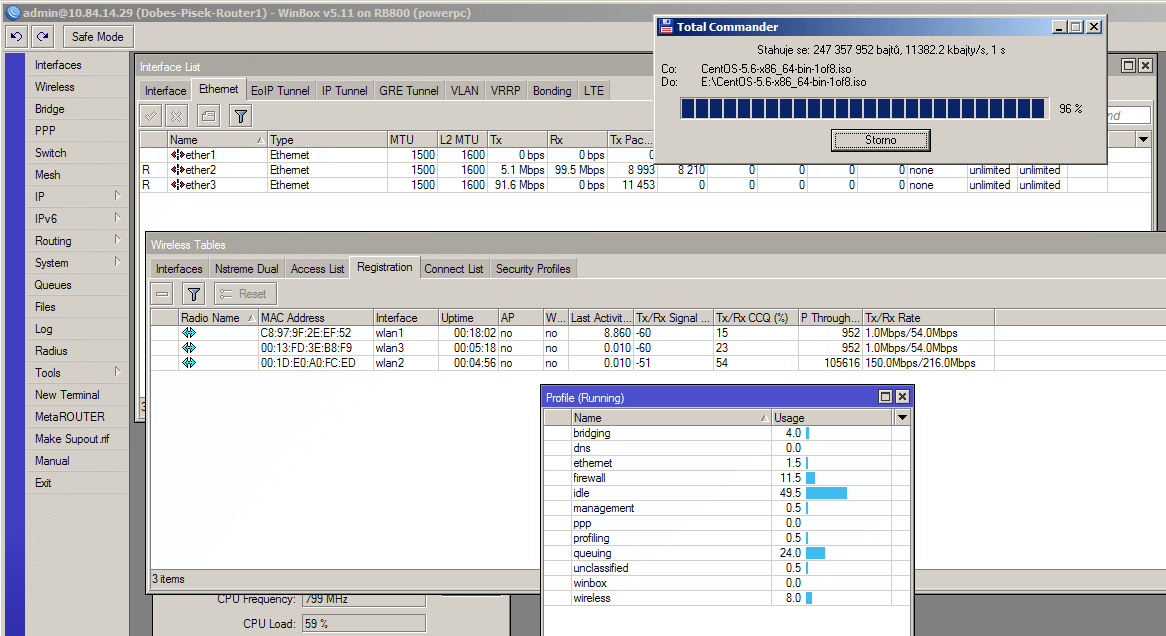Sort Interface List by Name column
The width and height of the screenshot is (1166, 636).
point(216,139)
